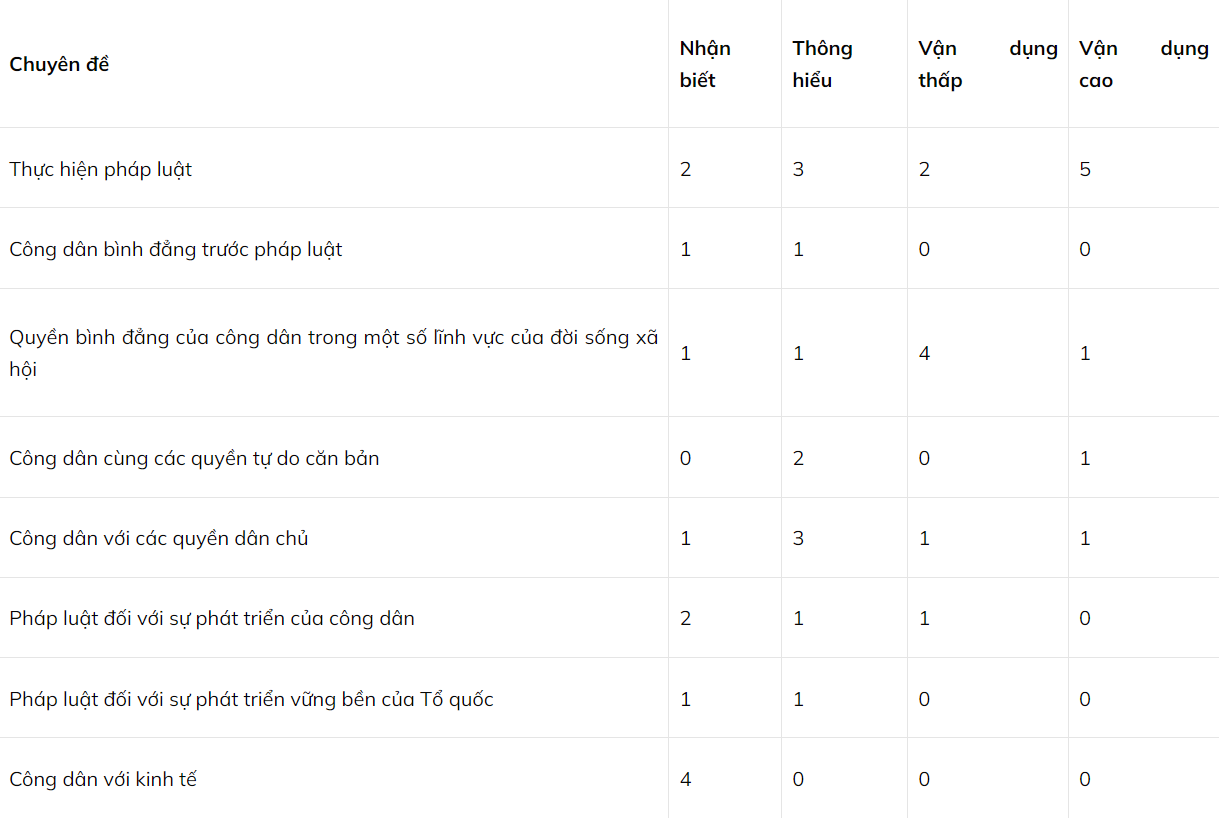The width and height of the screenshot is (1219, 818).
Task: Click the "Chuyên đề" column header
Action: click(x=59, y=64)
